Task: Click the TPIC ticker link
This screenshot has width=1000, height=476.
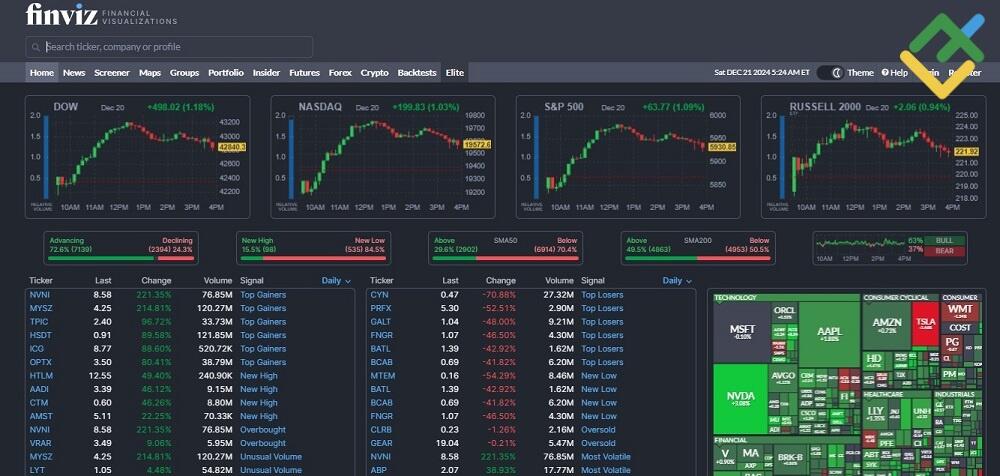Action: point(40,322)
